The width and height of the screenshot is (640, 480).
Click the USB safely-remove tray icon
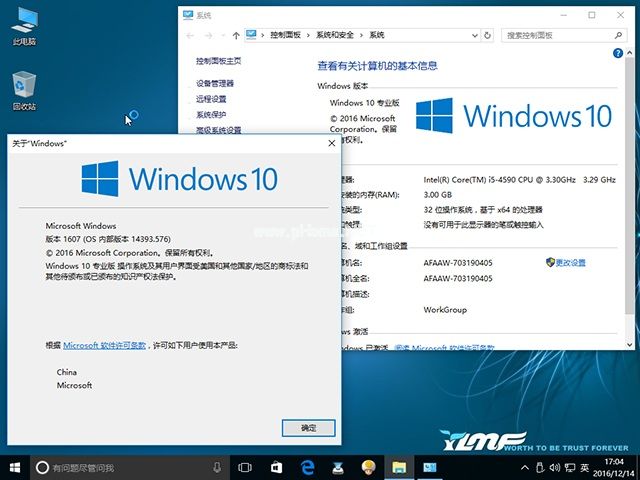pos(540,468)
